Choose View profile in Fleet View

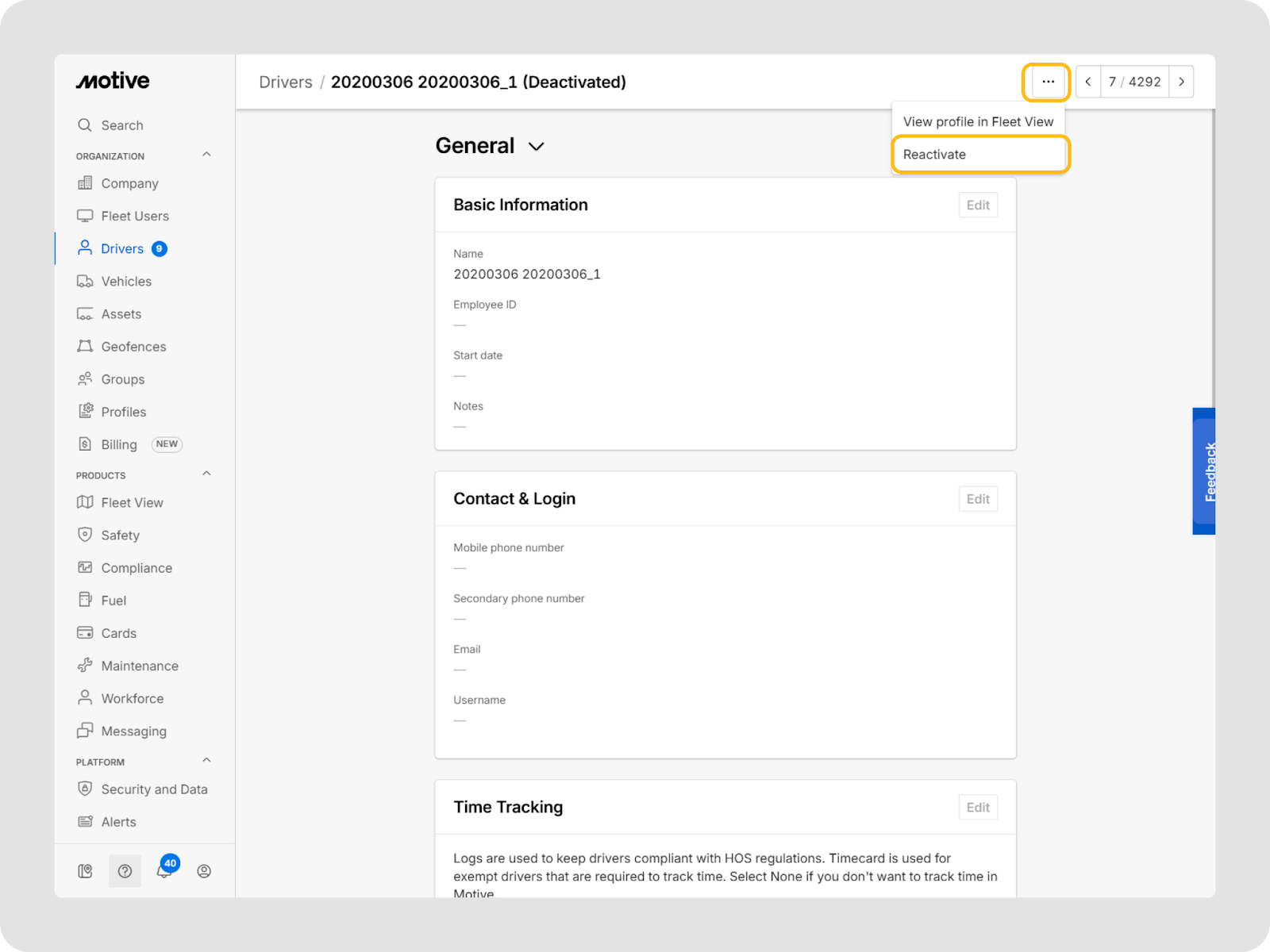pyautogui.click(x=978, y=121)
